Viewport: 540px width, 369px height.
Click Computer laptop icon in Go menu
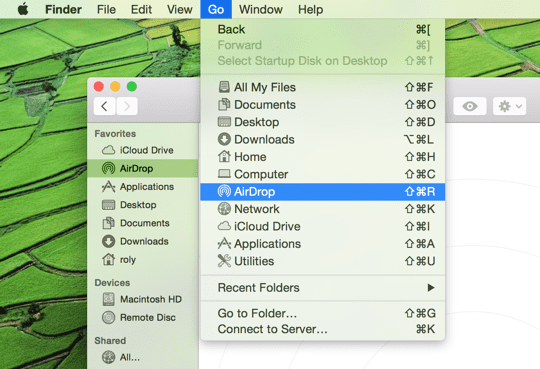(224, 174)
